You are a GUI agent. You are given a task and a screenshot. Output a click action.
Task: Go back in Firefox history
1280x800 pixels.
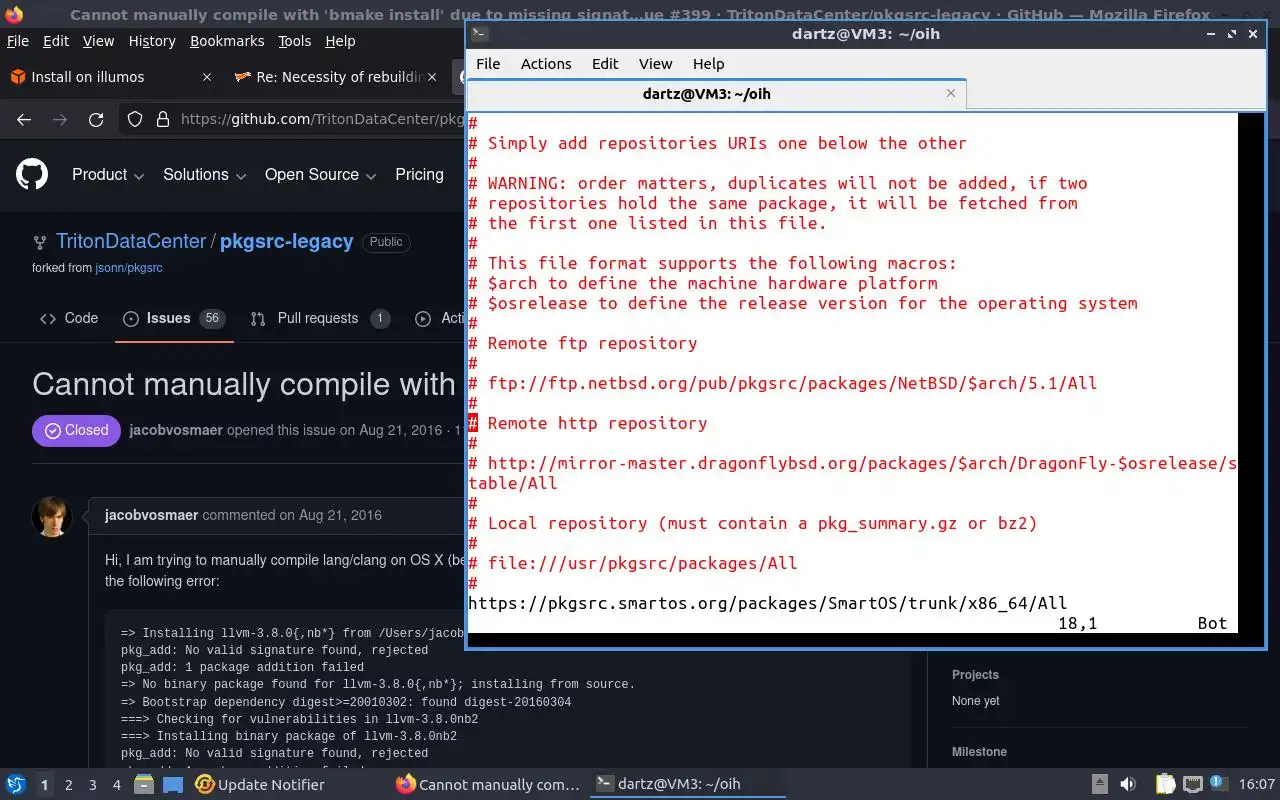pyautogui.click(x=24, y=119)
